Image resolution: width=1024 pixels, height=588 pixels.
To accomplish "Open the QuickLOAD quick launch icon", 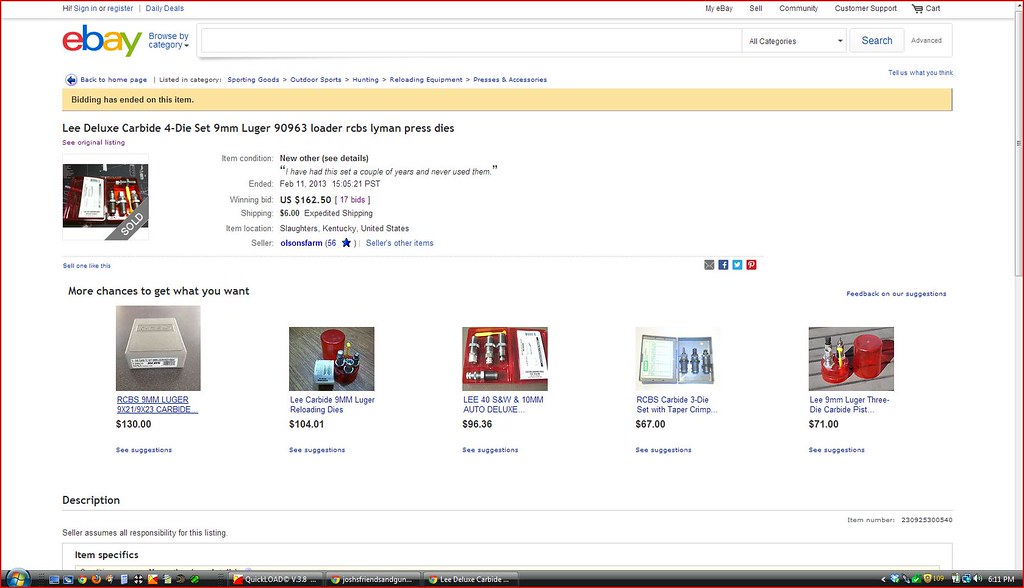I will click(152, 579).
